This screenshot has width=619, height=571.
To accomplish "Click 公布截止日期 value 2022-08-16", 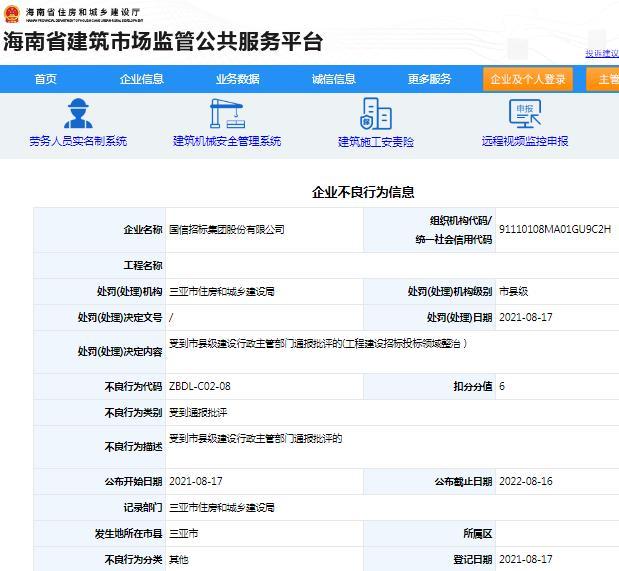I will [x=525, y=481].
